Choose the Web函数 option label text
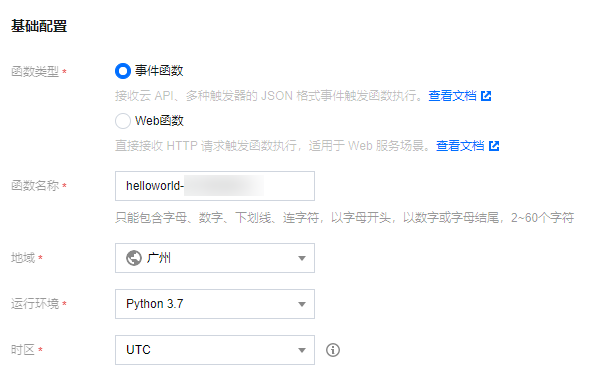 click(x=159, y=120)
